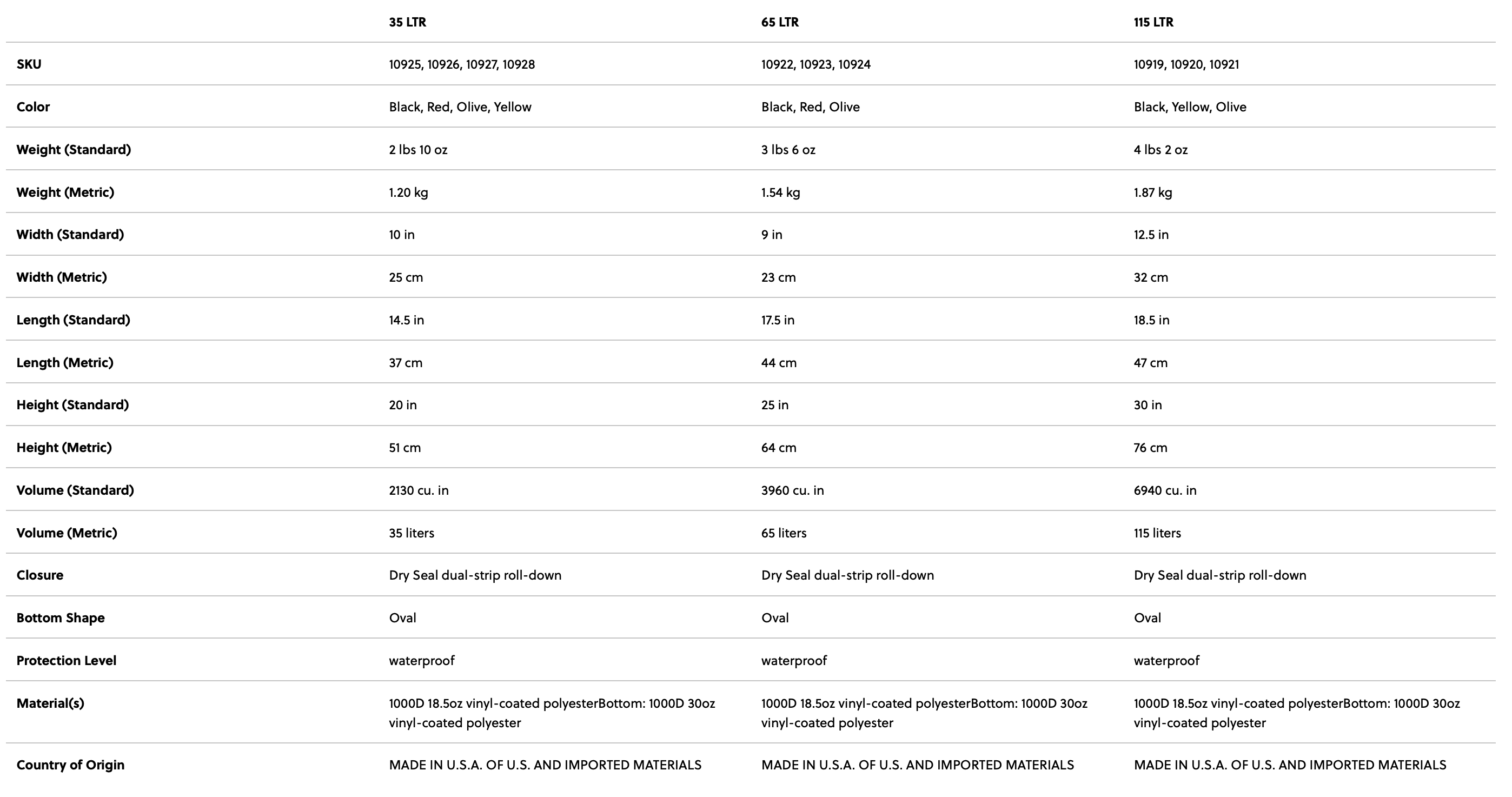Click the Country of Origin row label
This screenshot has height=797, width=1512.
pos(70,765)
